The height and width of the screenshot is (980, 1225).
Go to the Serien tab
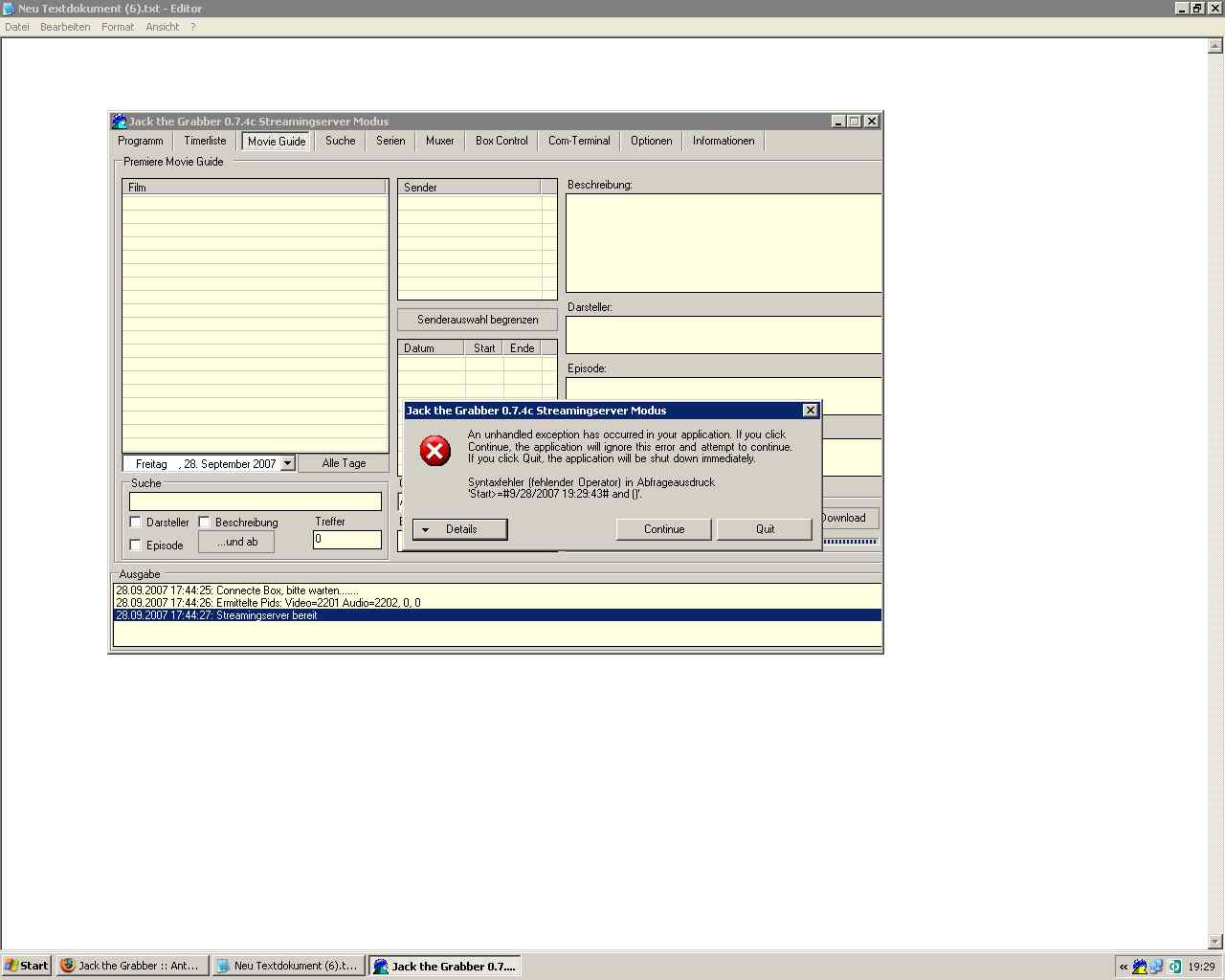tap(390, 141)
